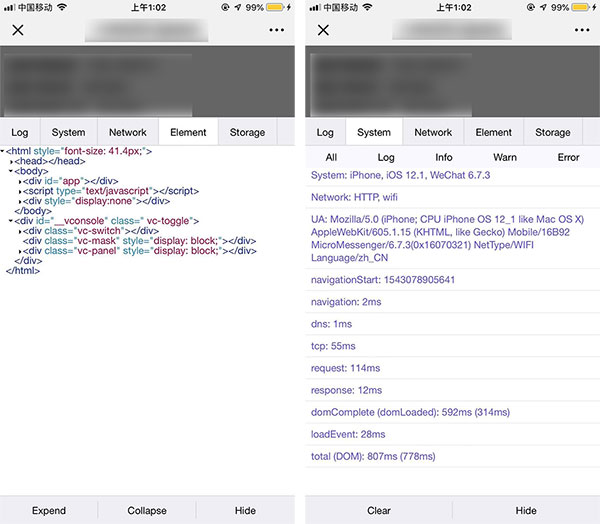Tap the wifi icon on right phone status bar
Screen dimensions: 600x524
[367, 7]
